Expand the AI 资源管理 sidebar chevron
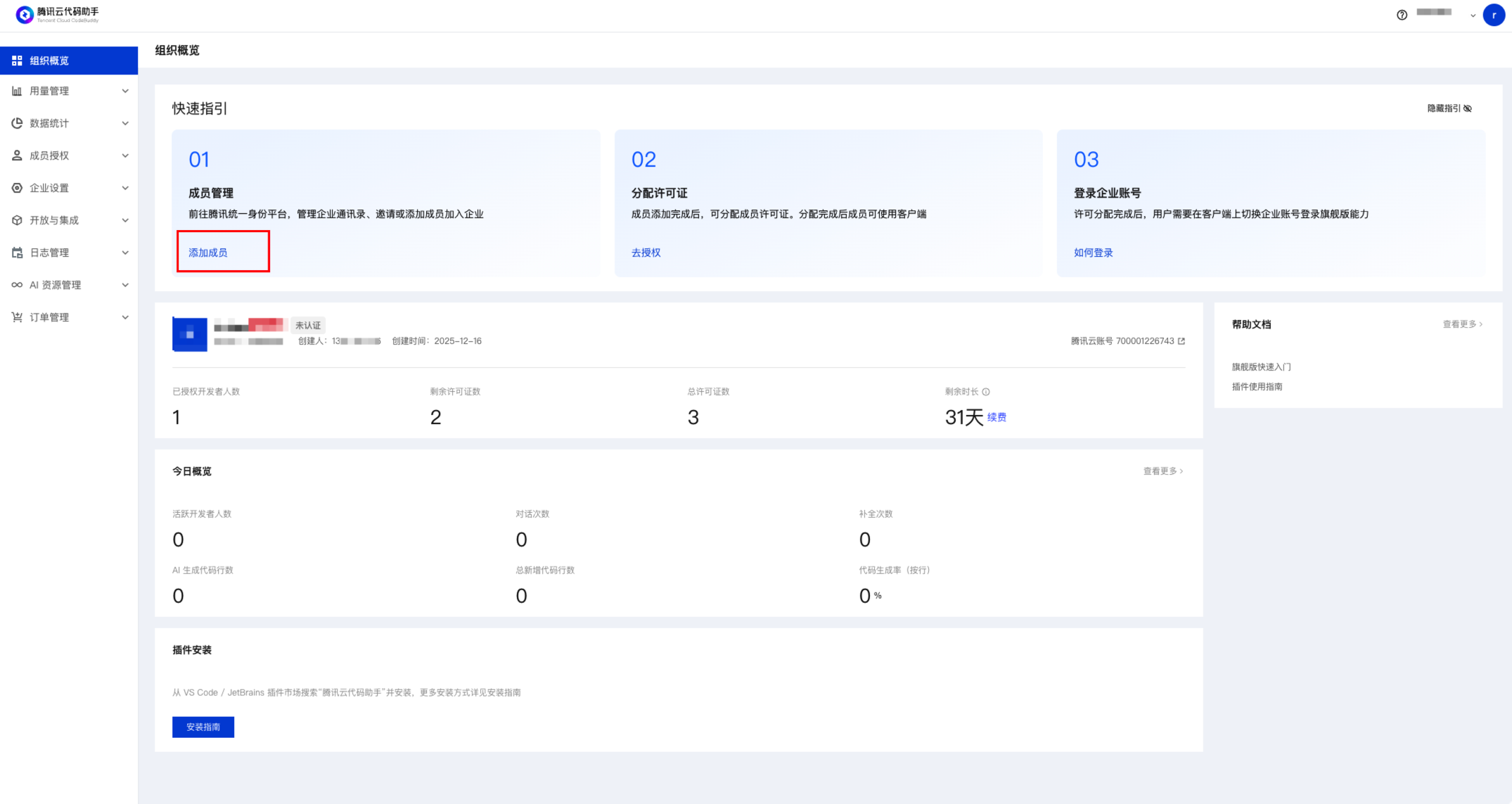1512x804 pixels. tap(125, 285)
